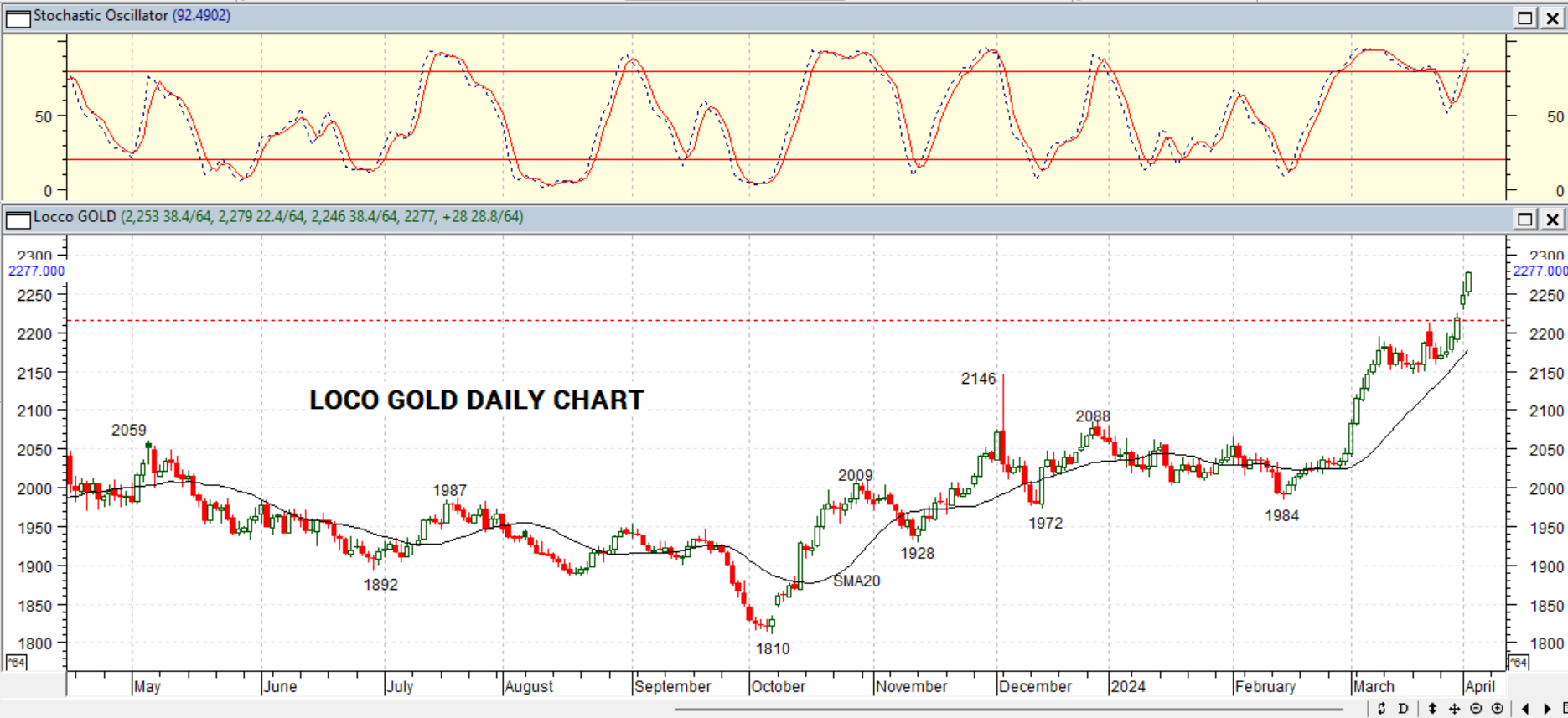This screenshot has height=718, width=1568.
Task: Click the 'D' daily periodicity button
Action: tap(1404, 709)
